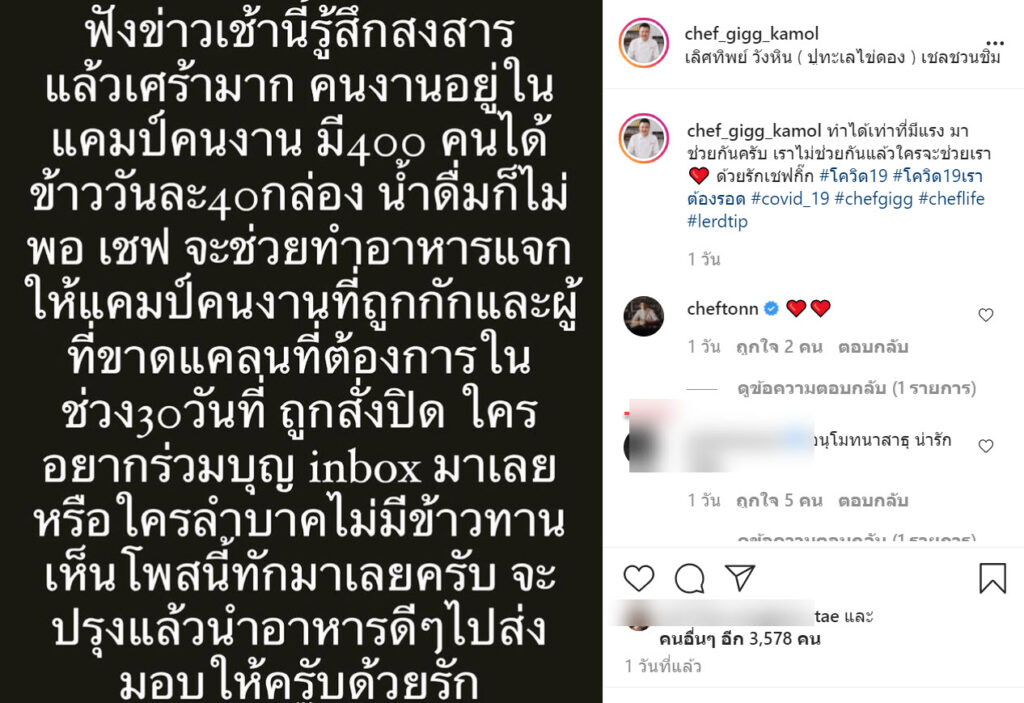This screenshot has height=703, width=1024.
Task: Reply to the อนุโมทนาสาธุ comment via ตอบกลับ
Action: [873, 500]
